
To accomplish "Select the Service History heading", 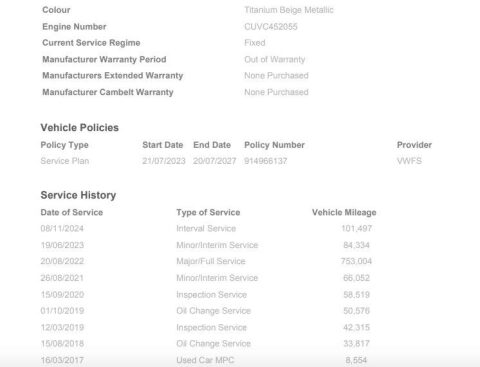I will pos(78,195).
